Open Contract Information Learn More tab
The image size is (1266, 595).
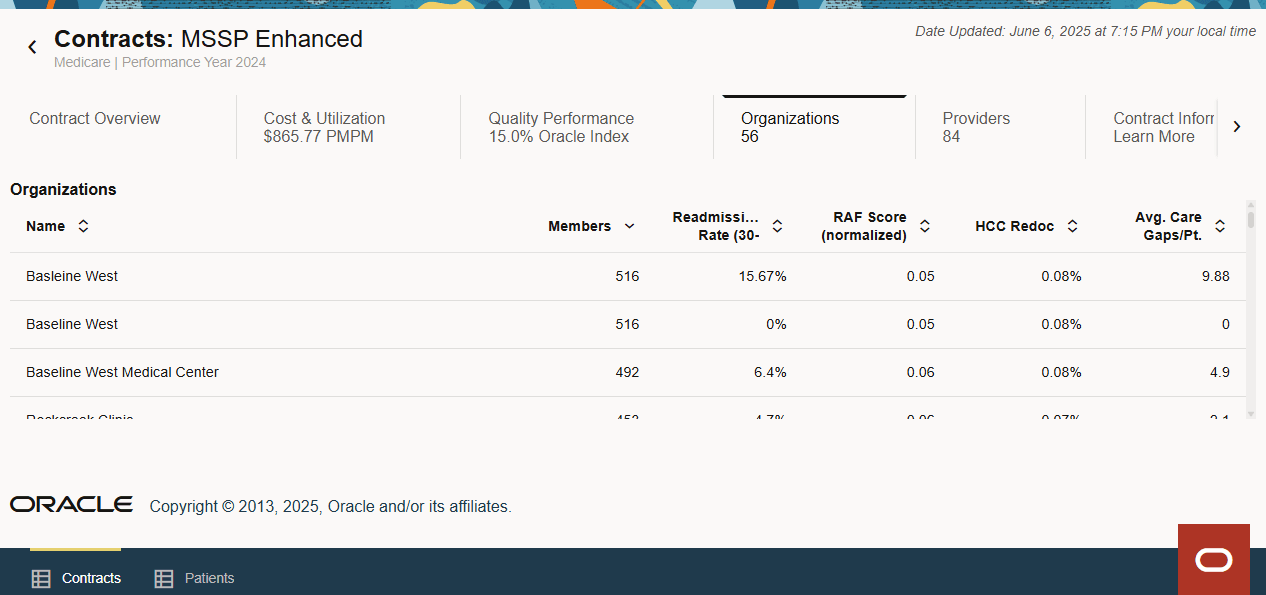coord(1162,127)
